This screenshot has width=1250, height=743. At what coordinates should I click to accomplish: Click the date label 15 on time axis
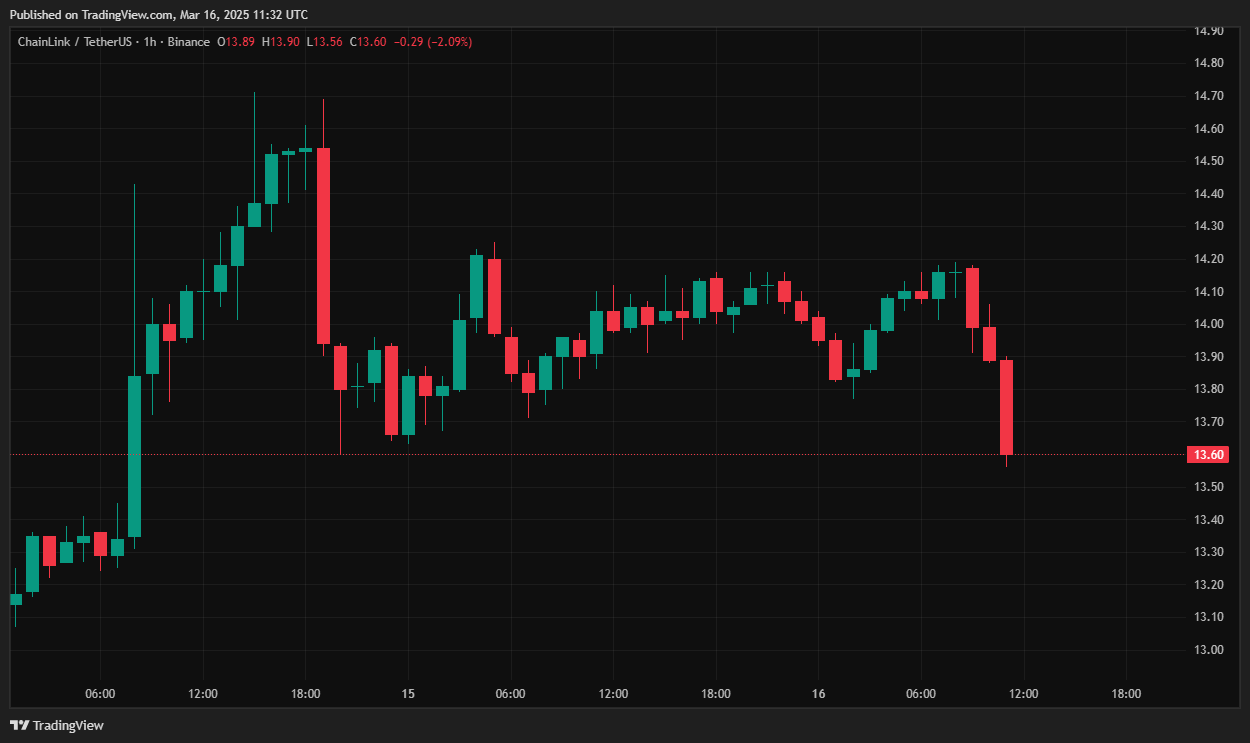(408, 694)
